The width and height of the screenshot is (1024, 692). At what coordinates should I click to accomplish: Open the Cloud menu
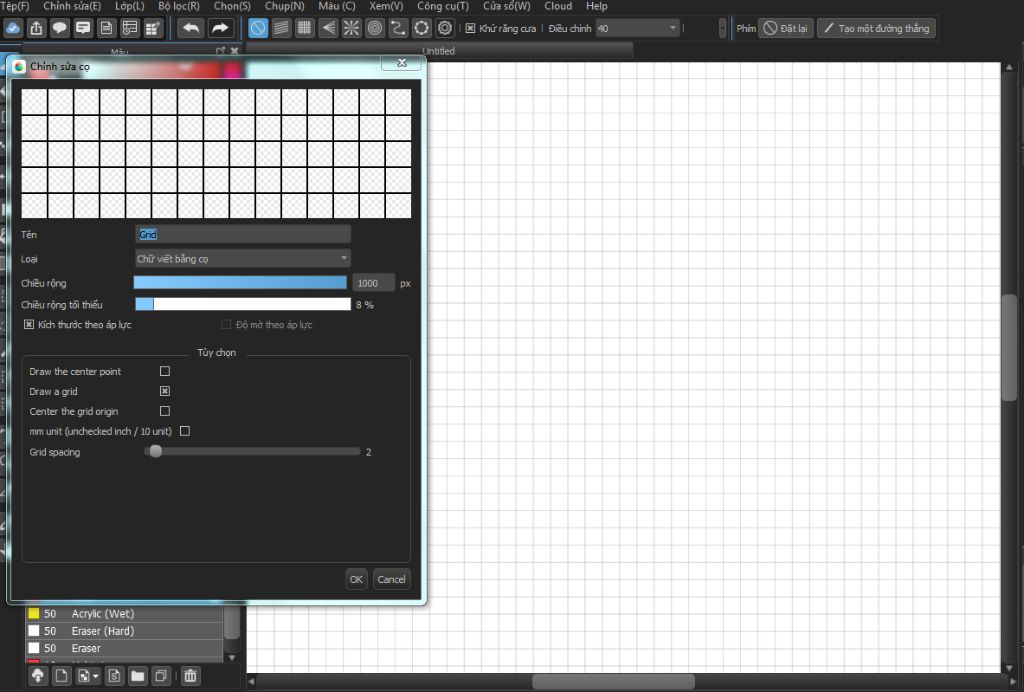tap(558, 6)
